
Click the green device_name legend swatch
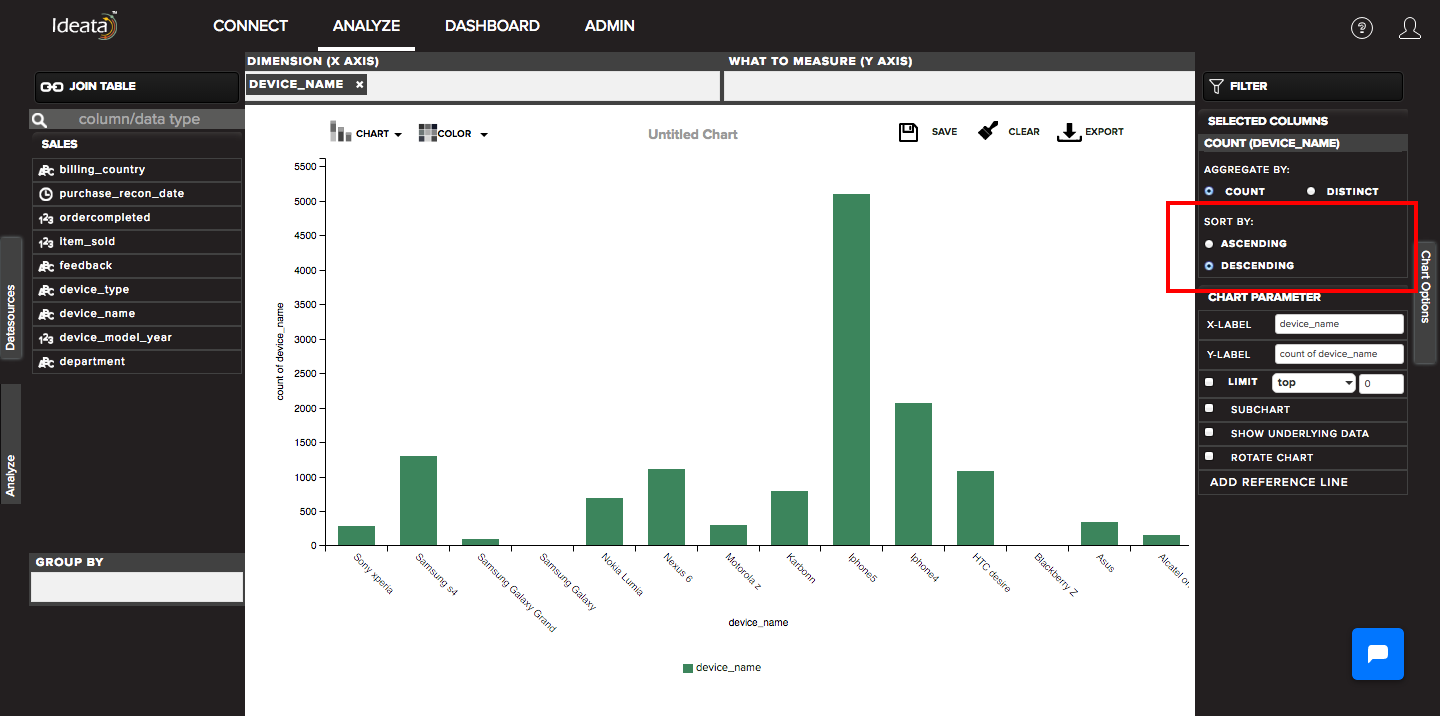[x=688, y=668]
